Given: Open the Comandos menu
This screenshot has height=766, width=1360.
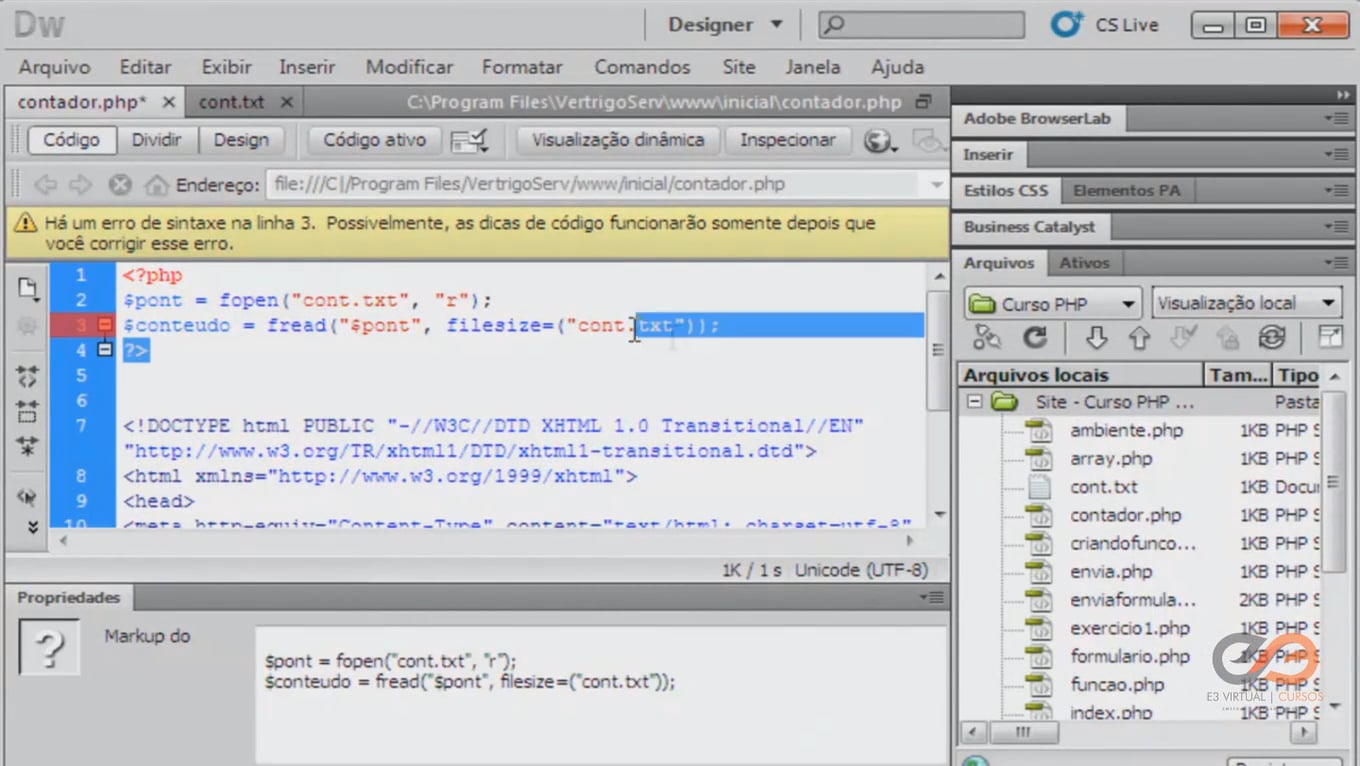Looking at the screenshot, I should click(642, 67).
